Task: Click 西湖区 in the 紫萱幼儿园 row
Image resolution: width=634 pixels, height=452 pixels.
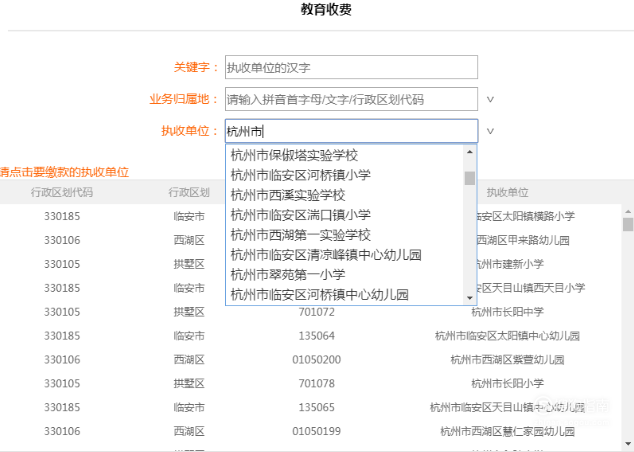Action: click(x=189, y=359)
